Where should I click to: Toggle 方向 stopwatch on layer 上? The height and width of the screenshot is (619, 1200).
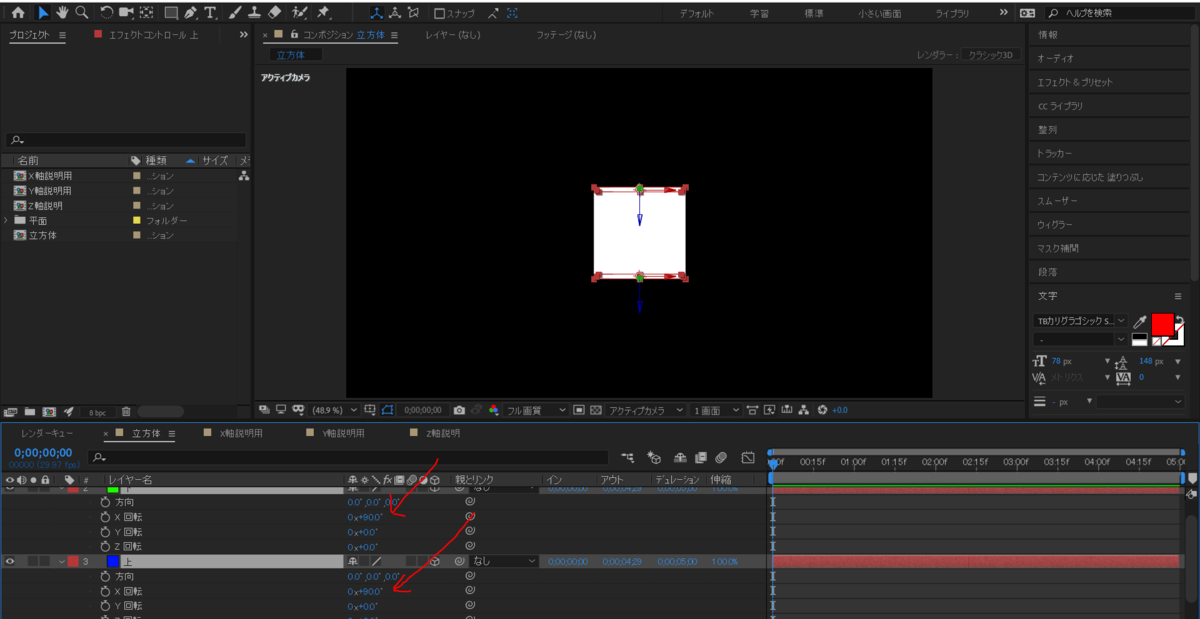pyautogui.click(x=105, y=576)
